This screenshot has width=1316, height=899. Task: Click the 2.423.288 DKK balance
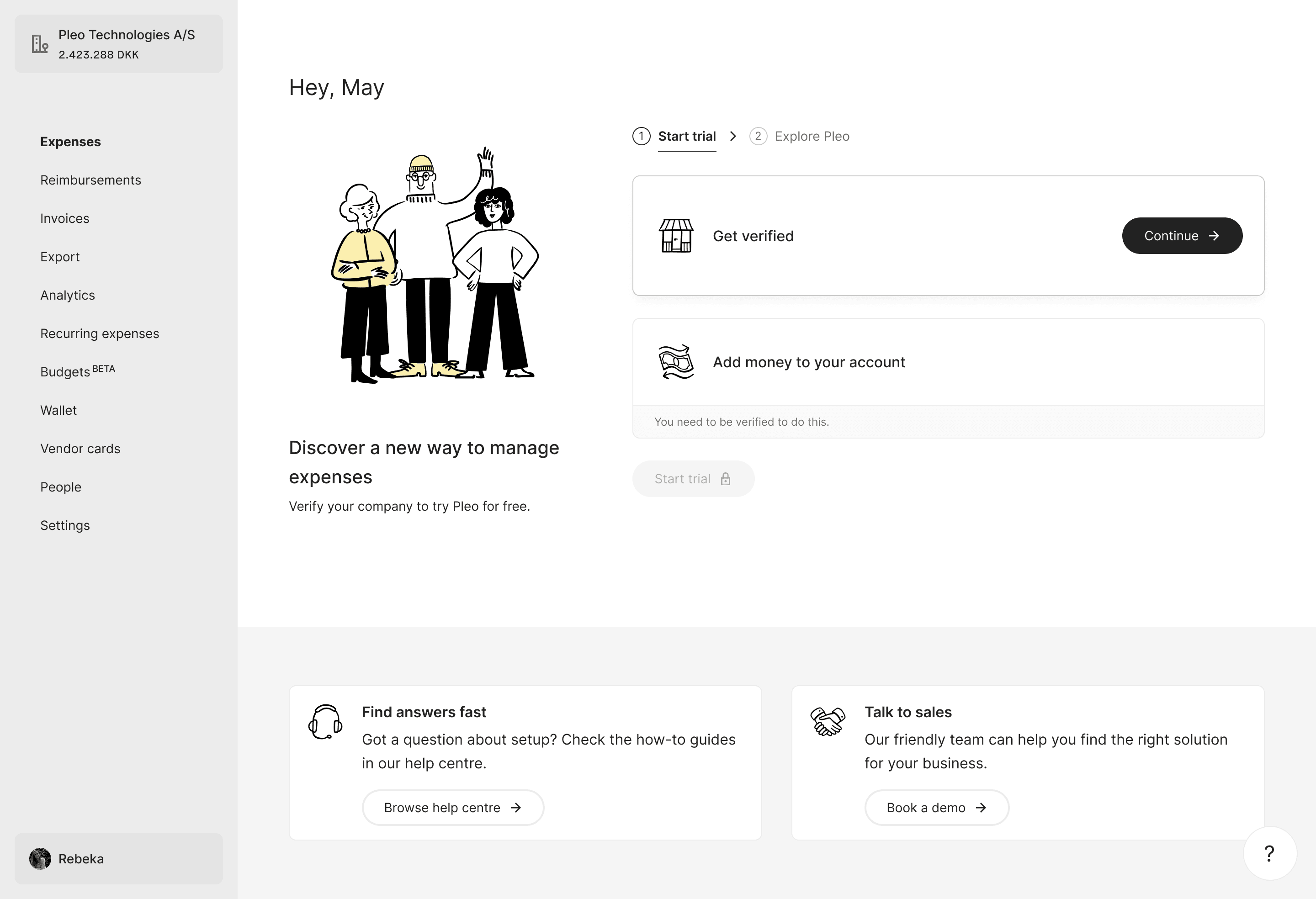click(99, 55)
